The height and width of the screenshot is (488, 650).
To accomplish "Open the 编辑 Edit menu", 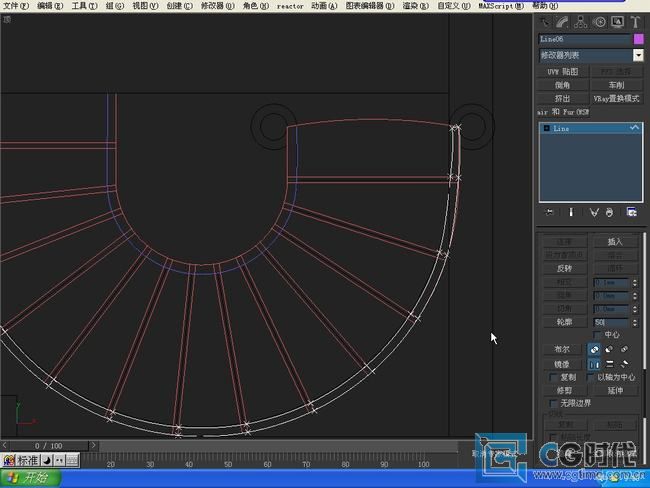I will pyautogui.click(x=50, y=6).
